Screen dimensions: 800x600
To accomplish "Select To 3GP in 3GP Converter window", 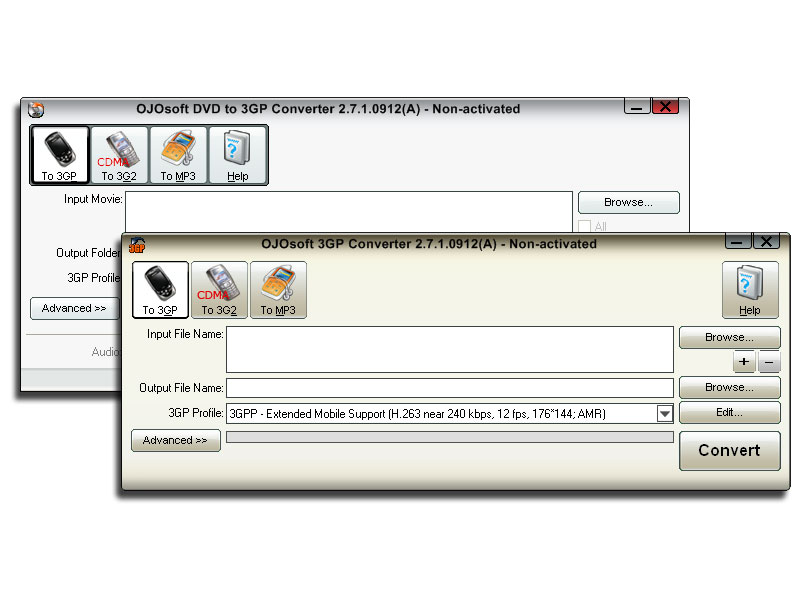I will click(160, 289).
